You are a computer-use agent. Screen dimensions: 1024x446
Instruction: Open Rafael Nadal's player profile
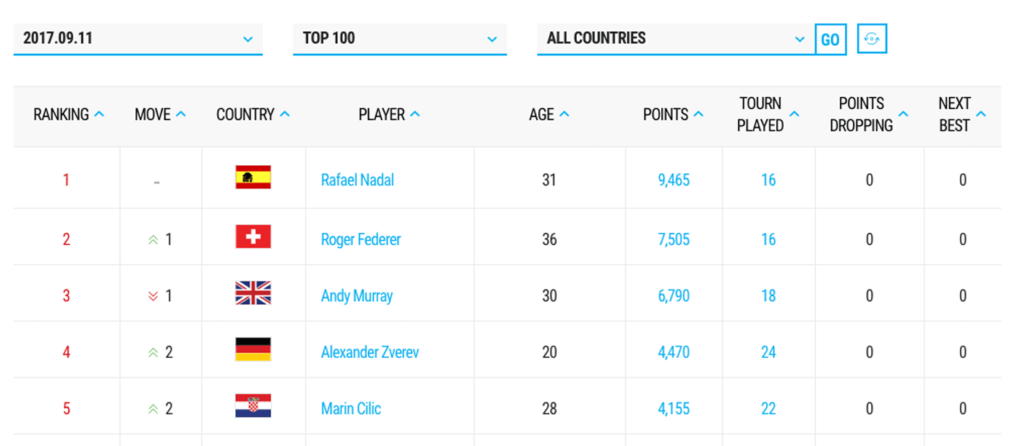pyautogui.click(x=357, y=181)
